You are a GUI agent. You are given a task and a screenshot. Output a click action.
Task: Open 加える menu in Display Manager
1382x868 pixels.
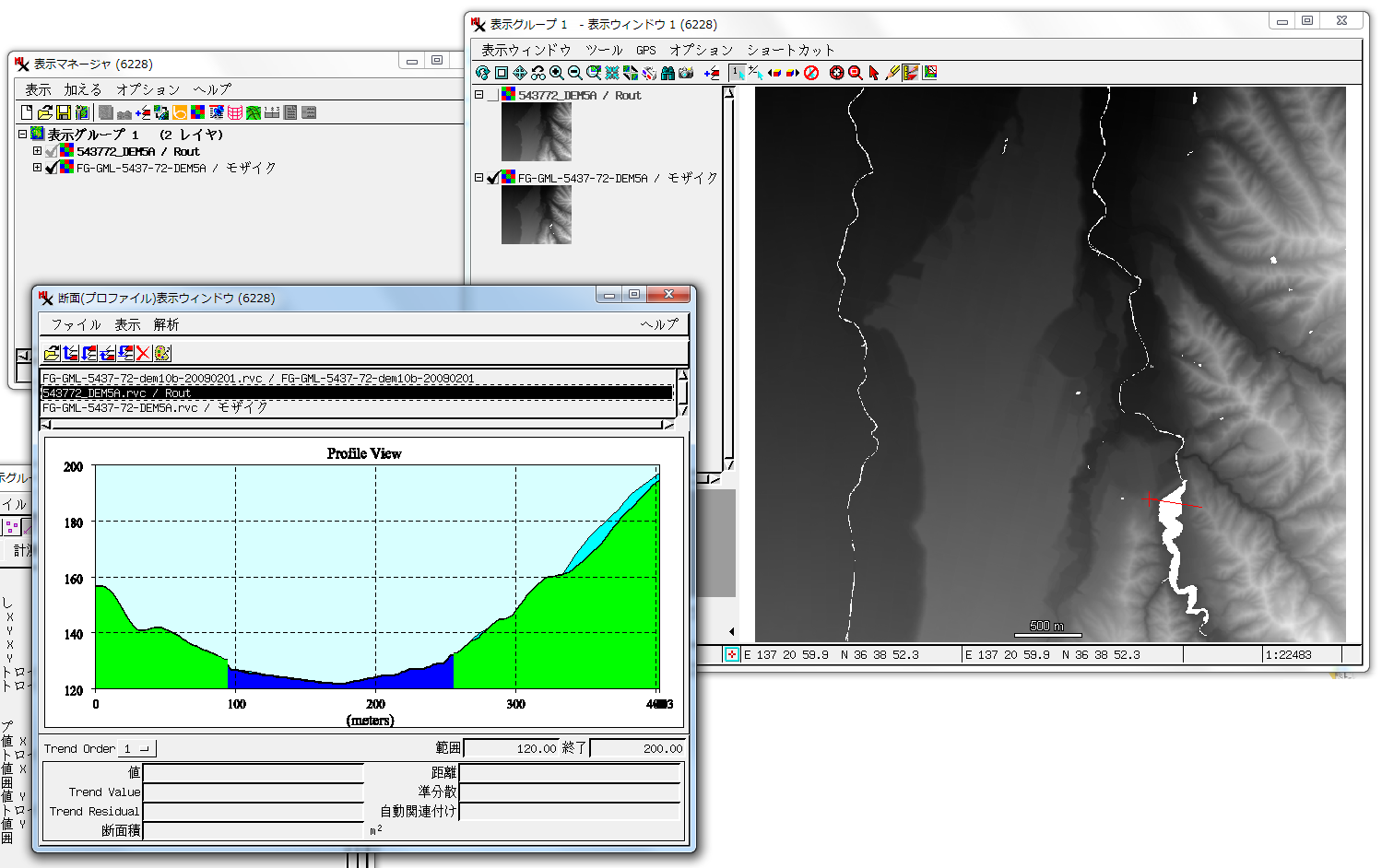[83, 89]
